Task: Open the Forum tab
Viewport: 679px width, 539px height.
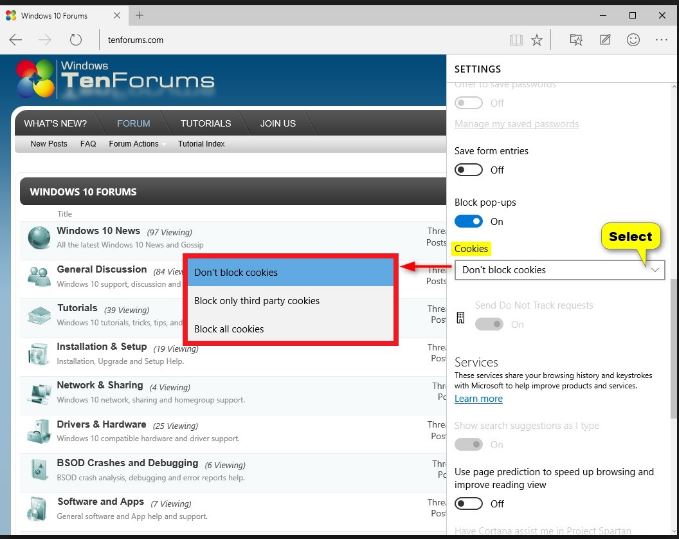Action: coord(133,123)
